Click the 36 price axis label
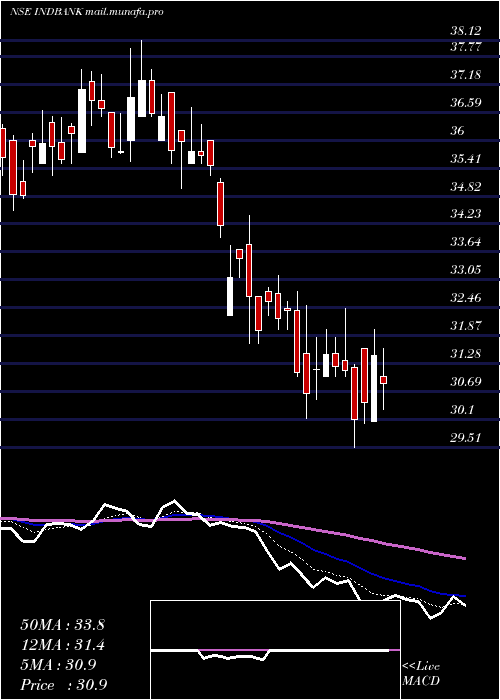This screenshot has width=500, height=700. pos(458,131)
